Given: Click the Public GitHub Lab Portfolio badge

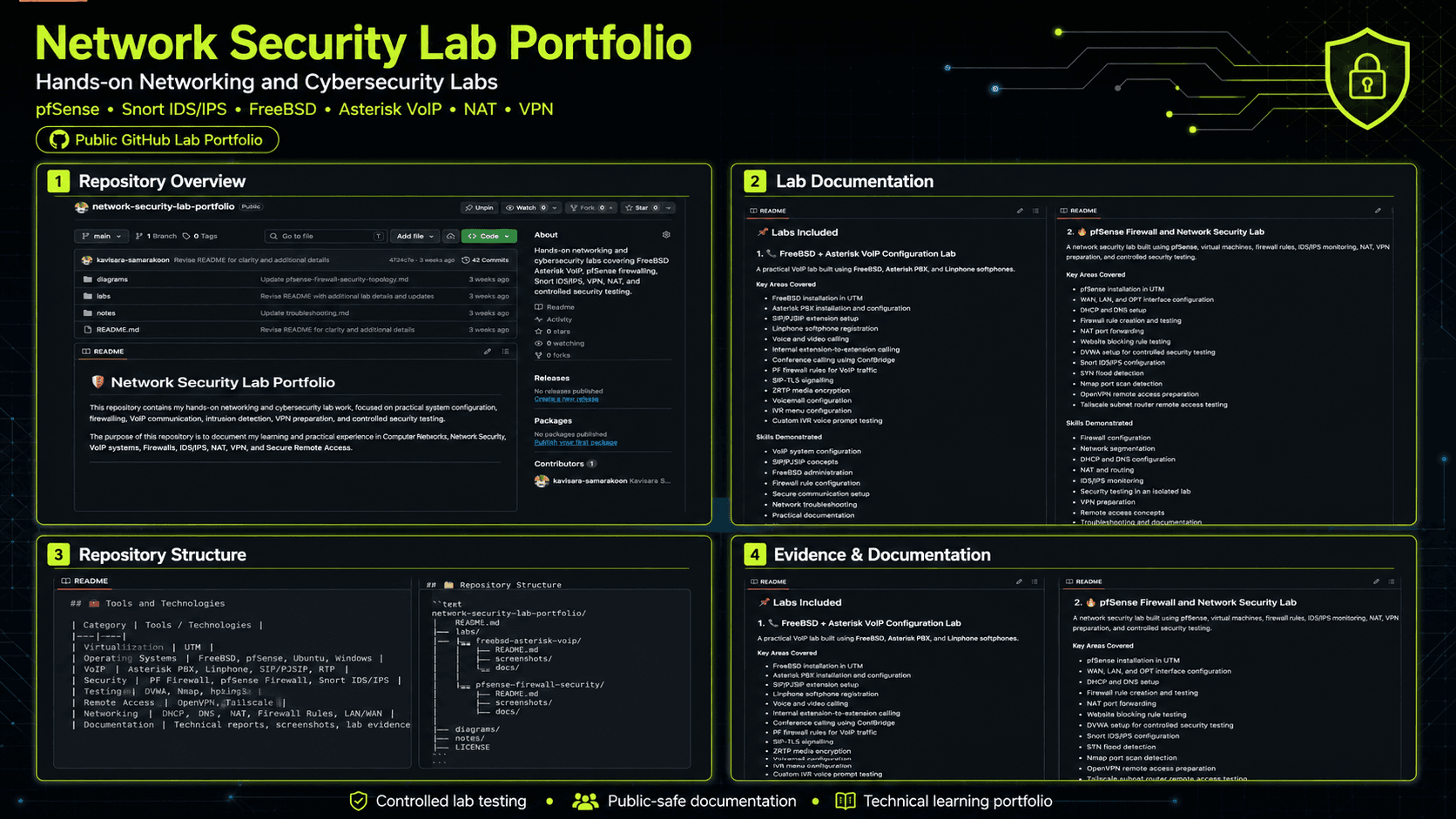Looking at the screenshot, I should click(x=157, y=139).
